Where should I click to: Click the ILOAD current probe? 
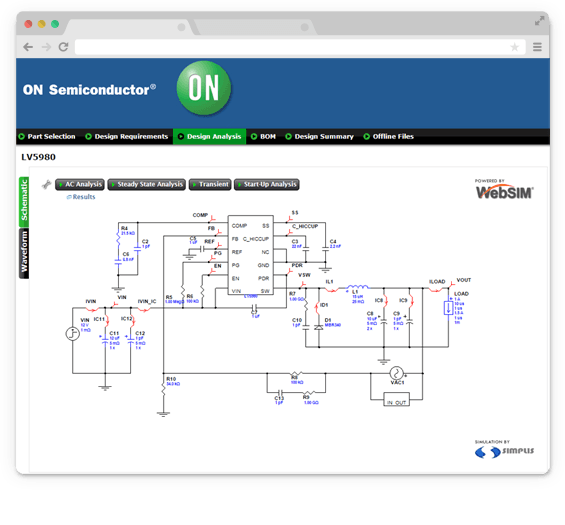click(436, 289)
